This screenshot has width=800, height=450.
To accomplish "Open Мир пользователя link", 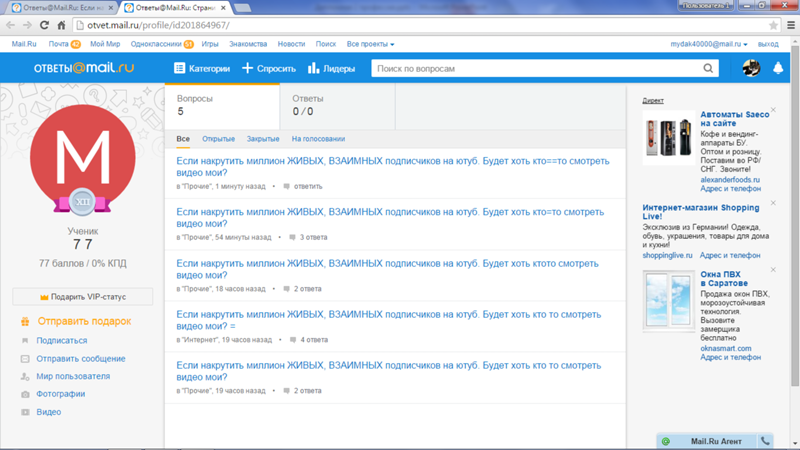I will point(73,377).
